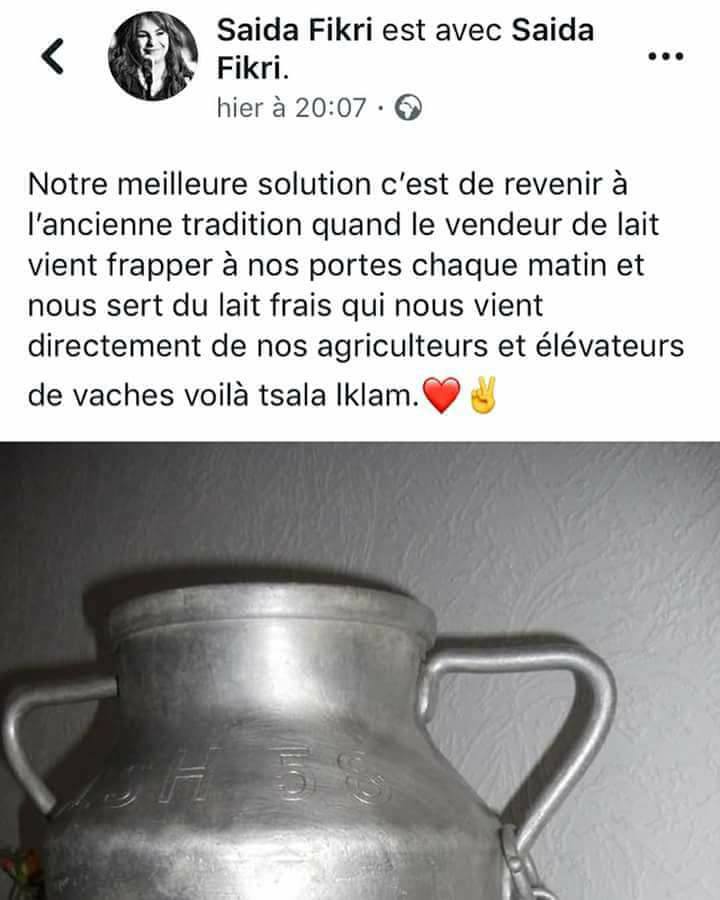Click the globe public audience icon
The width and height of the screenshot is (720, 900).
408,107
